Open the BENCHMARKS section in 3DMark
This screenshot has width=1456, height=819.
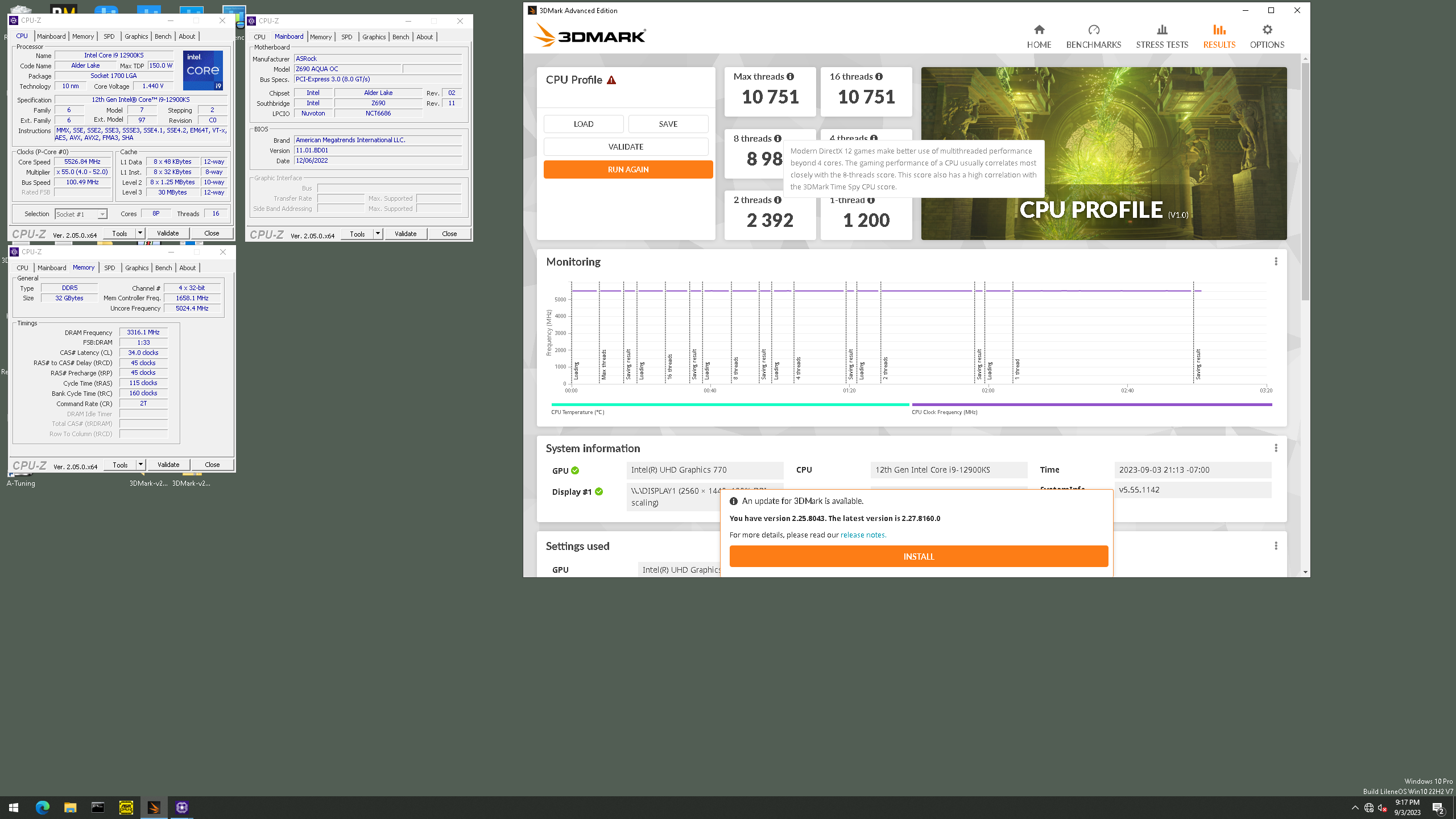(1093, 36)
